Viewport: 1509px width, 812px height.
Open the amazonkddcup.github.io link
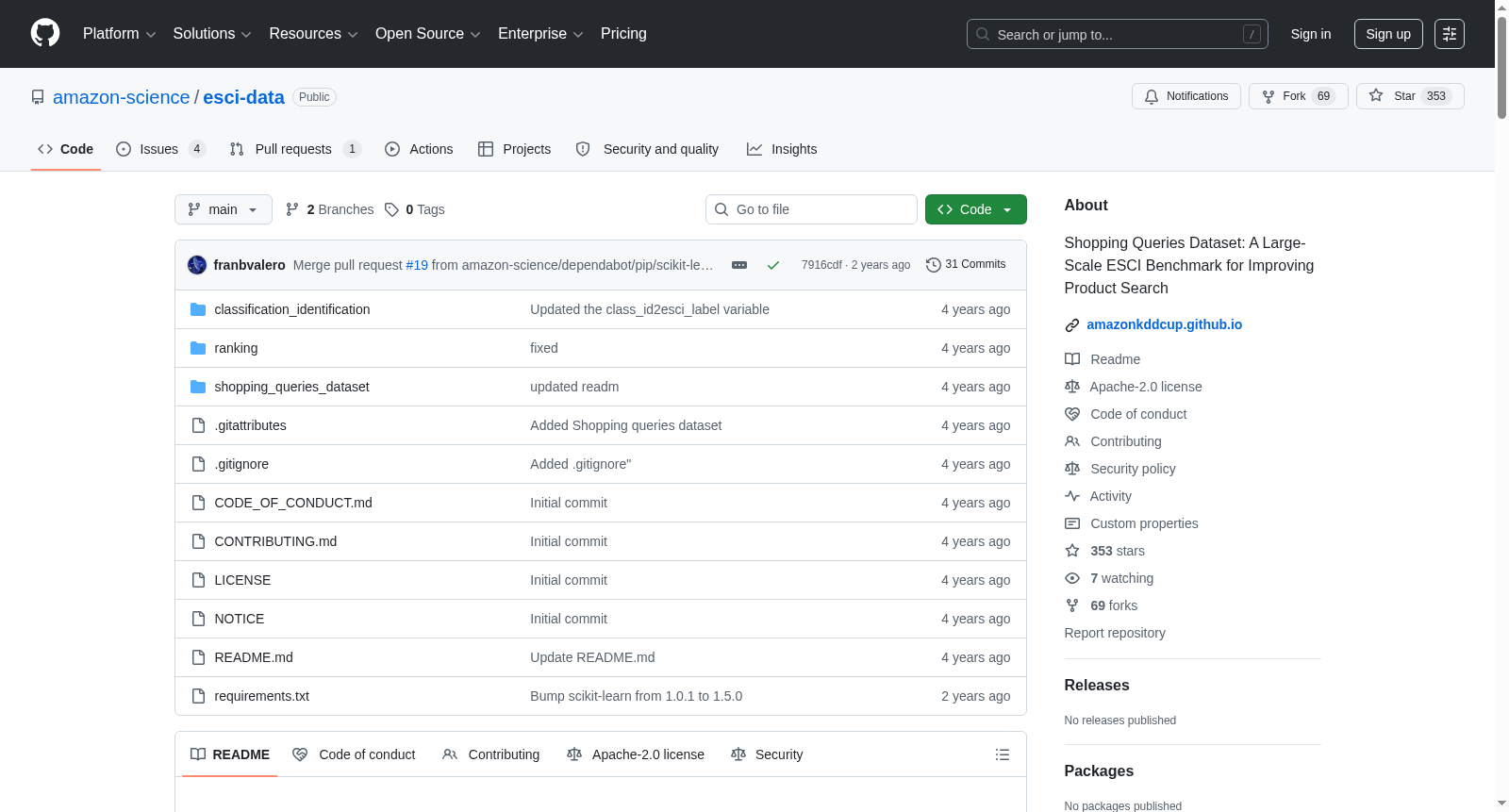coord(1164,324)
